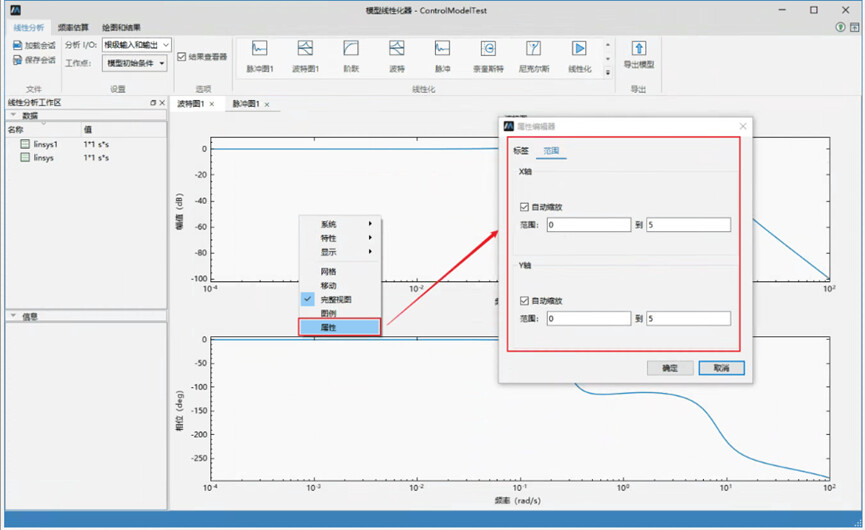The height and width of the screenshot is (530, 865).
Task: Click the 导出模型 export model icon
Action: pos(639,48)
